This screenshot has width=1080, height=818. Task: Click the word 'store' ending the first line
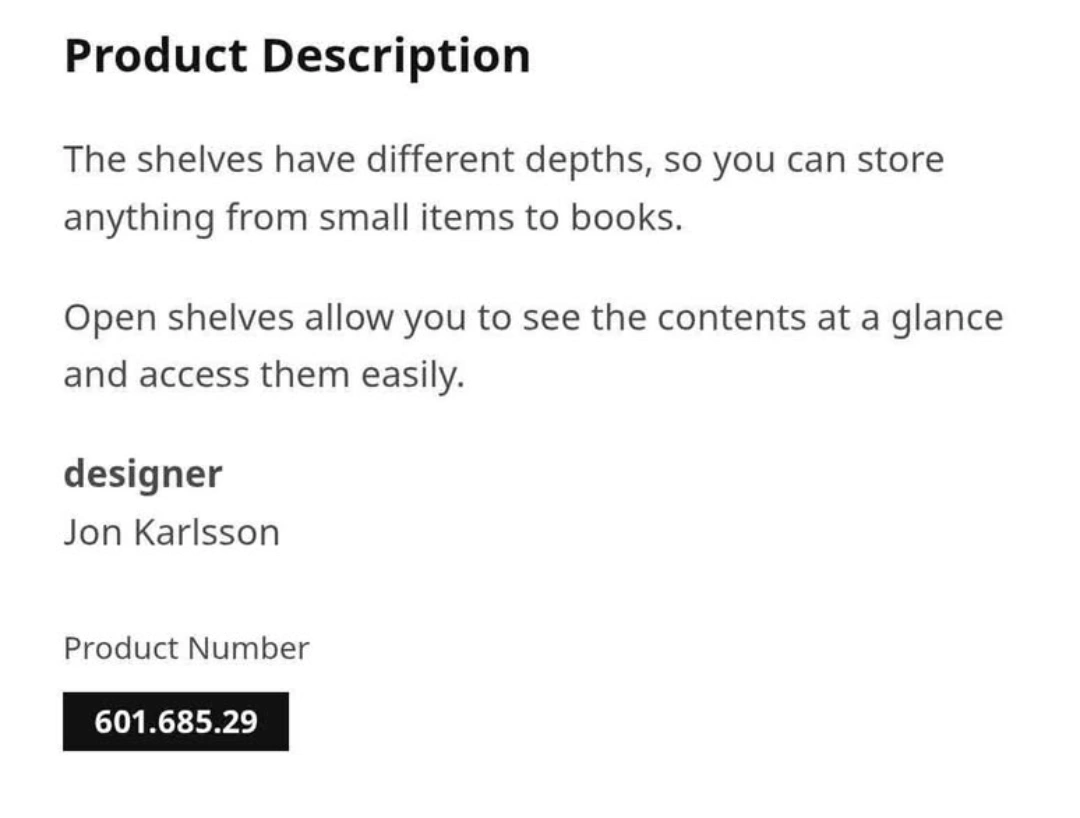pos(900,160)
